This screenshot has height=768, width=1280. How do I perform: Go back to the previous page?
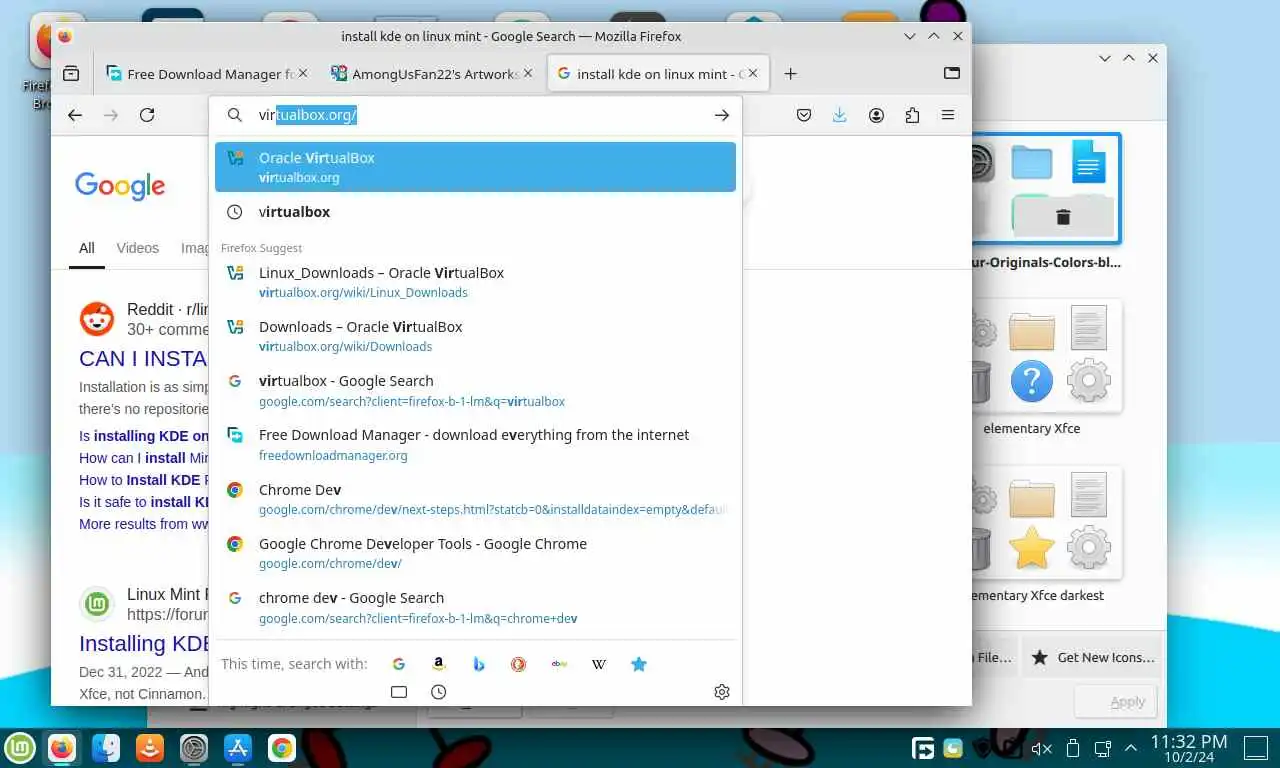click(75, 115)
